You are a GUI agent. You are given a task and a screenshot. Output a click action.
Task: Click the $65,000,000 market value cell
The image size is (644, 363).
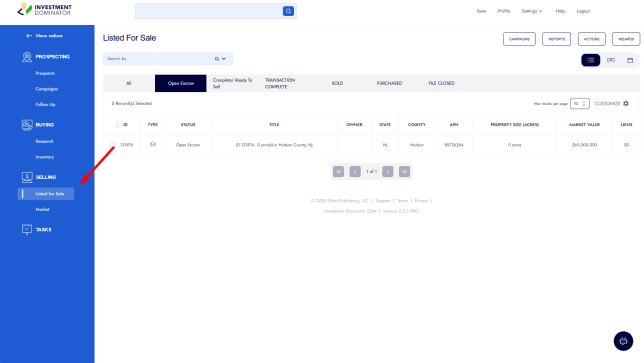pos(584,145)
